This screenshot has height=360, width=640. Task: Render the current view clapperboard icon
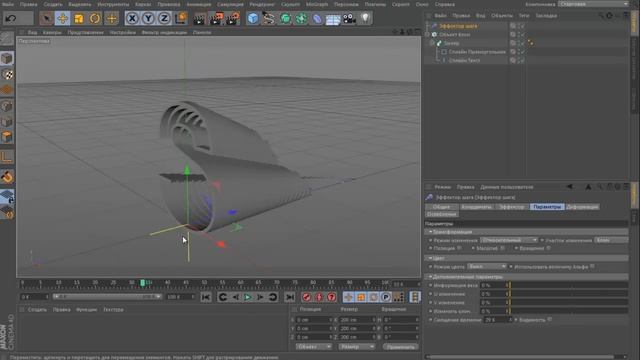(x=200, y=18)
